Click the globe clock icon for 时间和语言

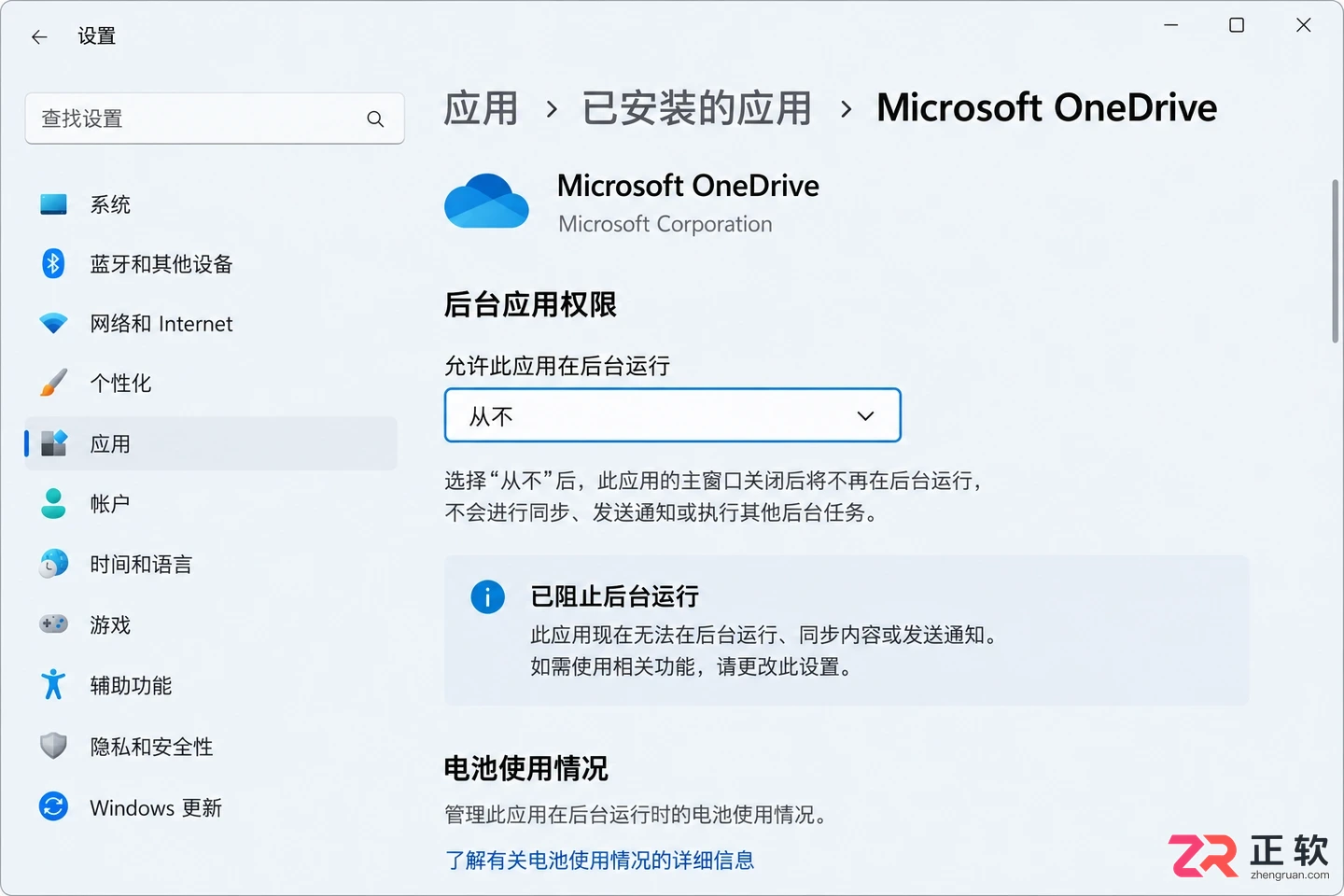[x=54, y=563]
